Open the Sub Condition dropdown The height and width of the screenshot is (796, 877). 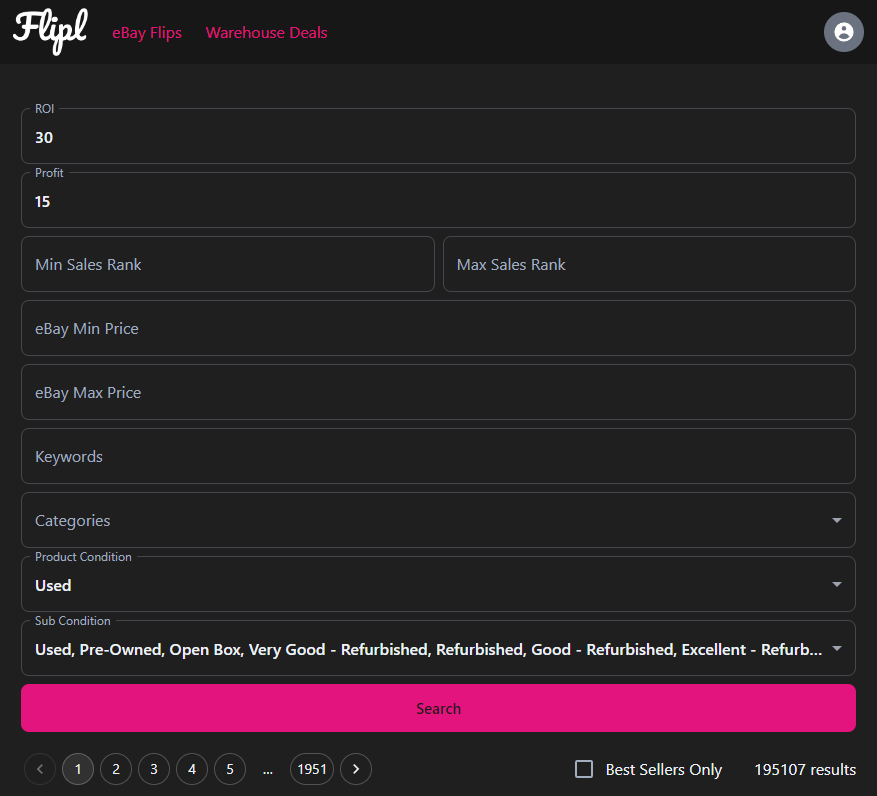pyautogui.click(x=438, y=648)
